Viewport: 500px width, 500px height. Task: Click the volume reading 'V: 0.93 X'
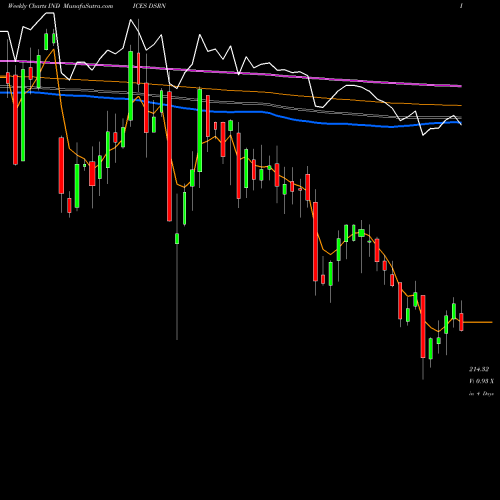(x=481, y=381)
